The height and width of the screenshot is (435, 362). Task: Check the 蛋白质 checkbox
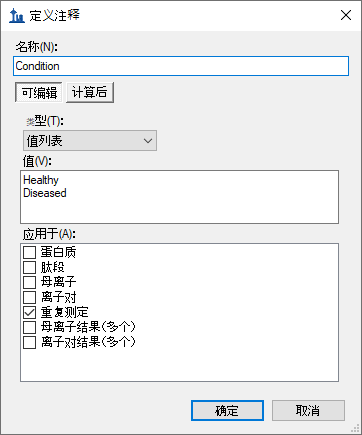pos(29,252)
